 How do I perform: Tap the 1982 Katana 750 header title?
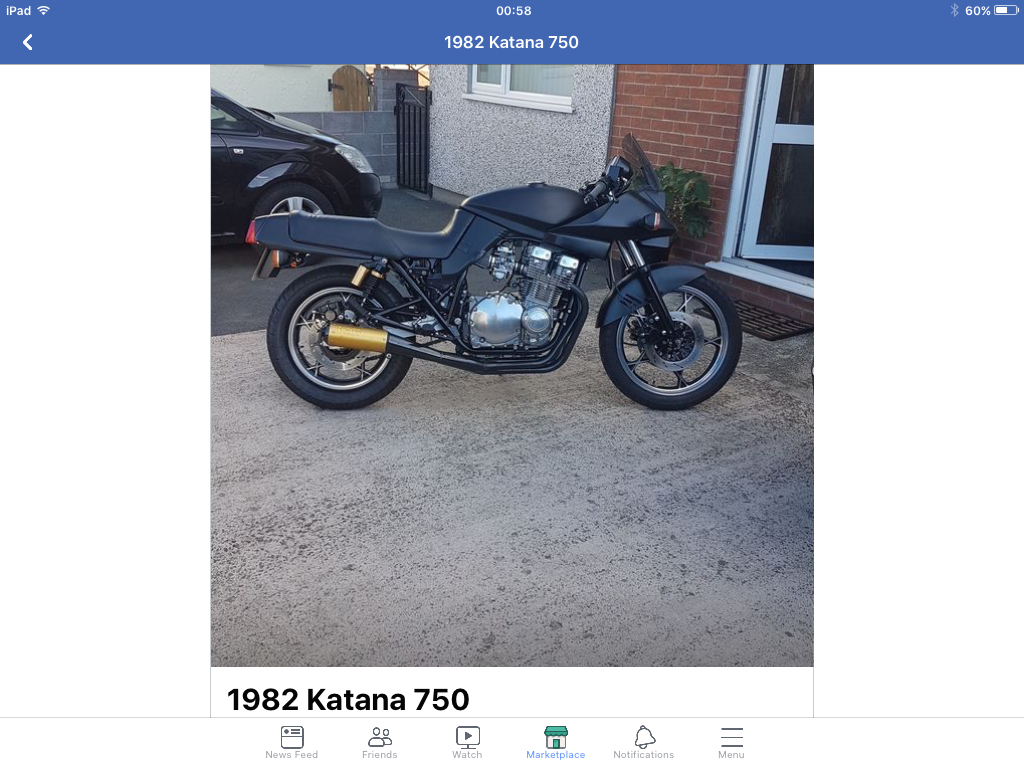pyautogui.click(x=511, y=42)
